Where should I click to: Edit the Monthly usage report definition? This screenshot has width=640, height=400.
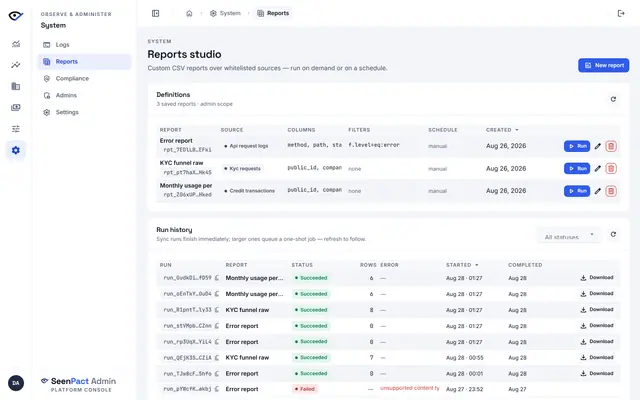pyautogui.click(x=598, y=191)
